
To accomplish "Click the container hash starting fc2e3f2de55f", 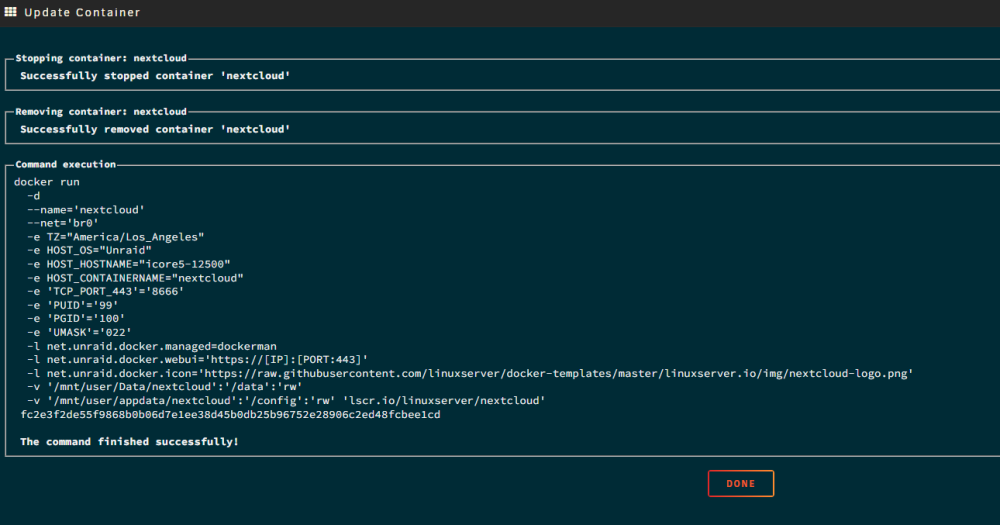I will (x=230, y=415).
